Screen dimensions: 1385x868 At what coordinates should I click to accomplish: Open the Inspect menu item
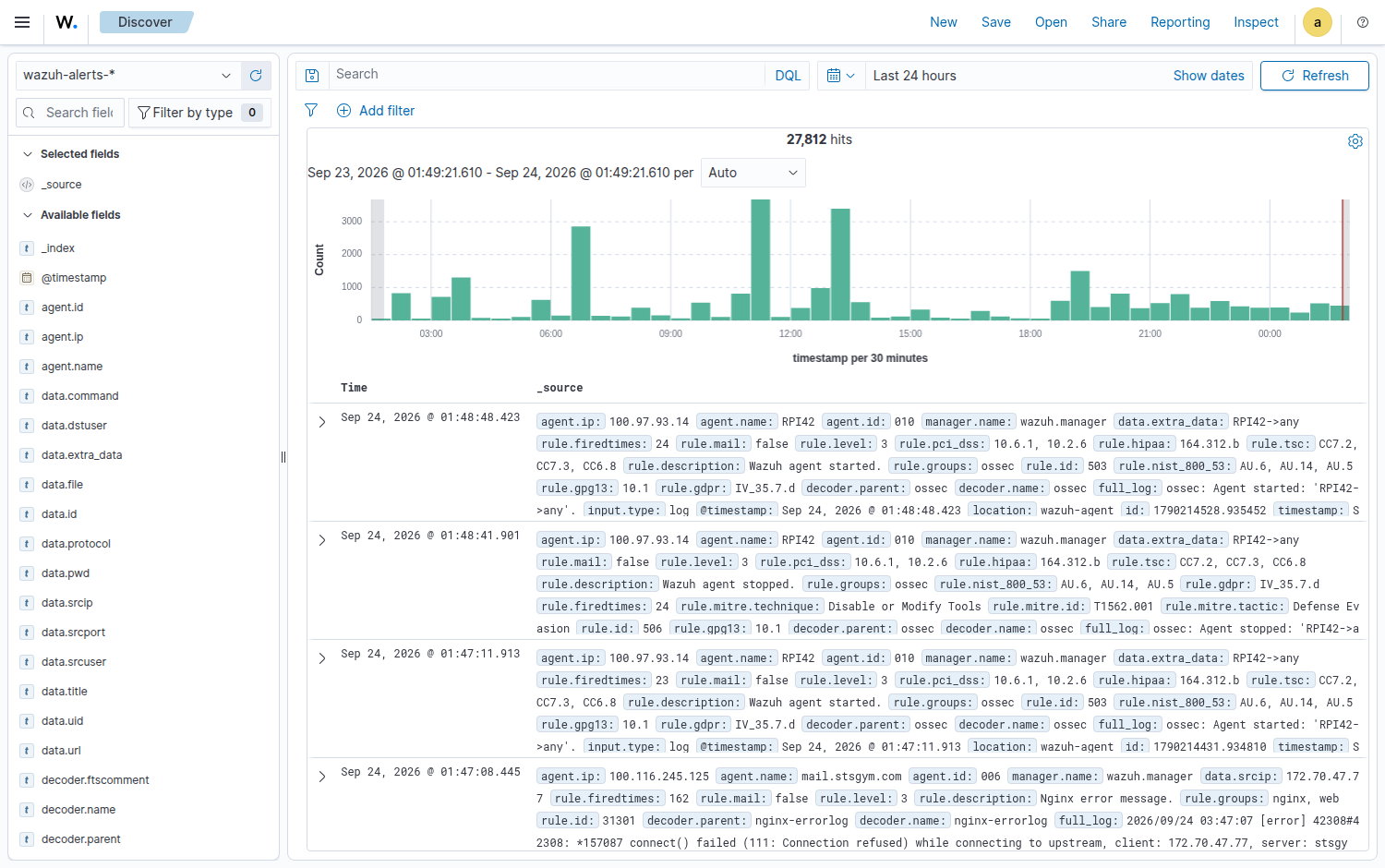[1256, 22]
